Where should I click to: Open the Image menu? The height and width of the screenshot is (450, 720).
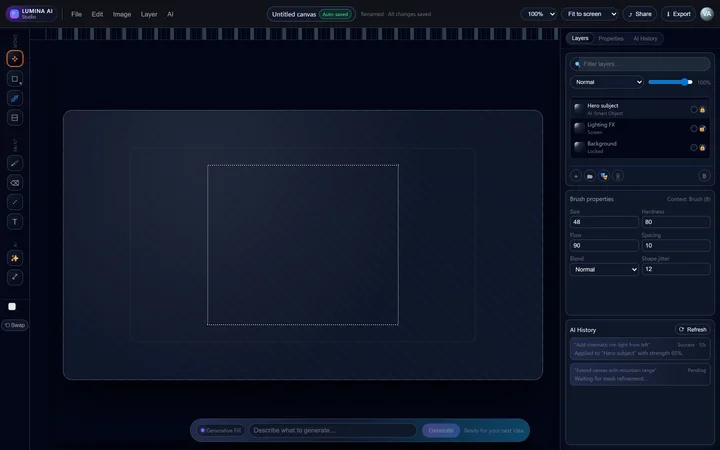pos(122,14)
